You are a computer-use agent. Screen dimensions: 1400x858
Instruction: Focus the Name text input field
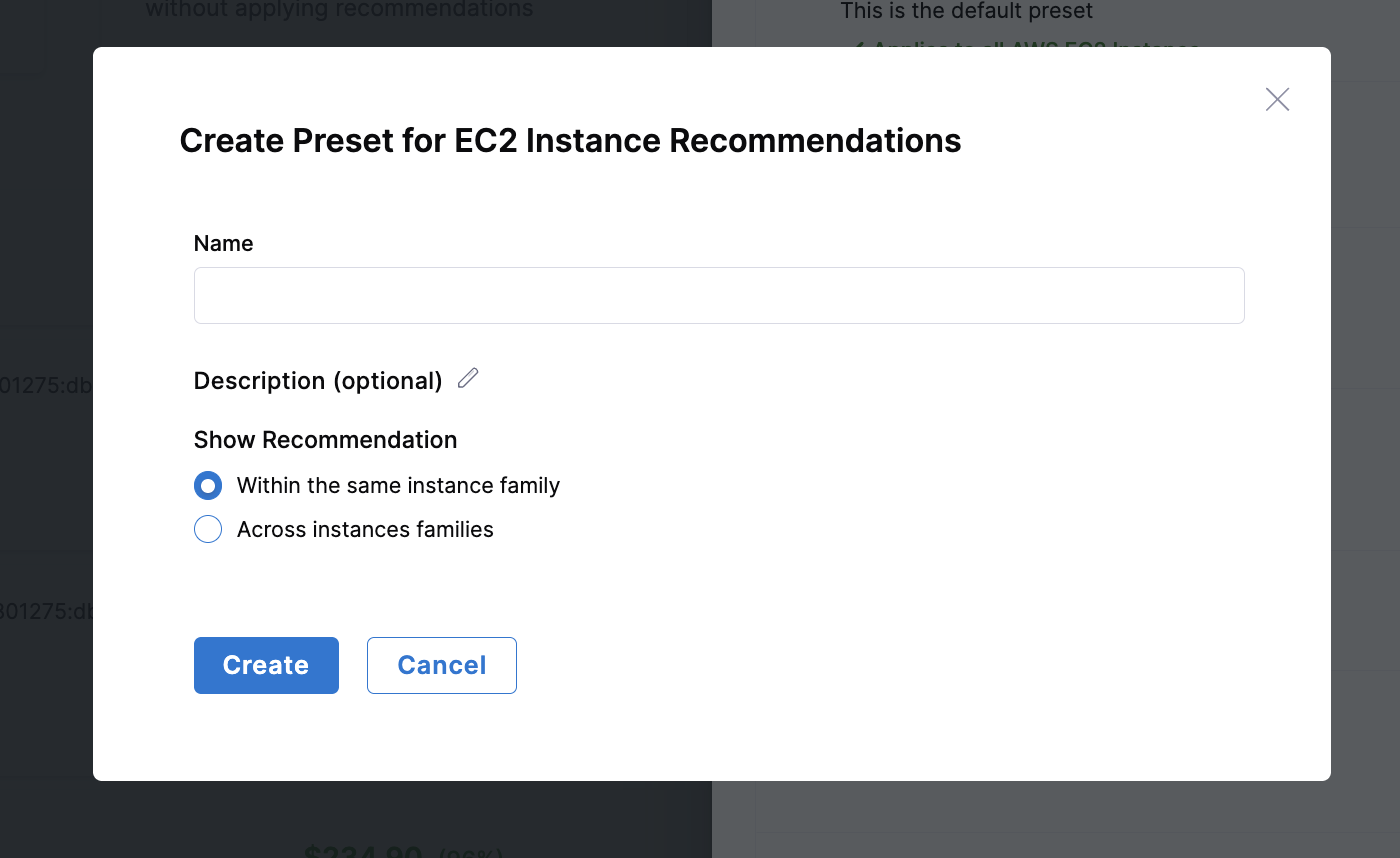click(x=718, y=296)
